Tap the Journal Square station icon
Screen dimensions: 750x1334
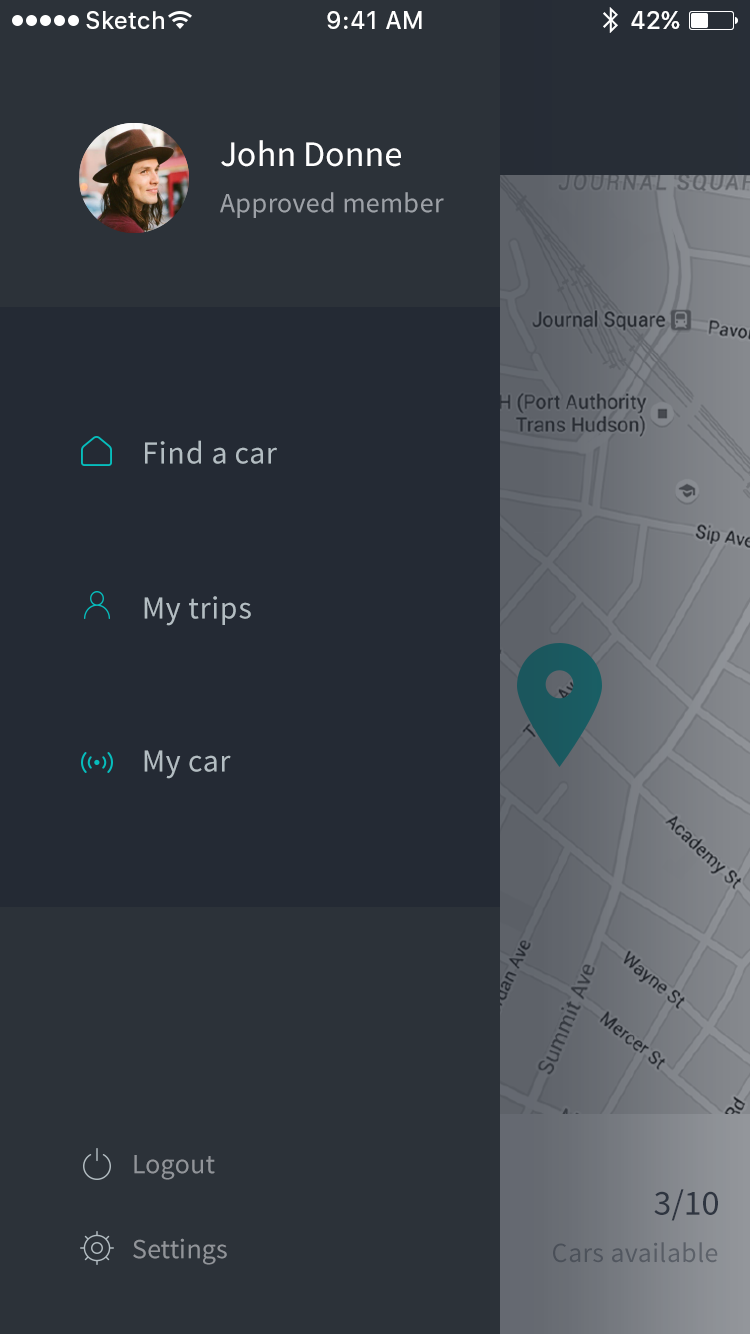(x=681, y=320)
